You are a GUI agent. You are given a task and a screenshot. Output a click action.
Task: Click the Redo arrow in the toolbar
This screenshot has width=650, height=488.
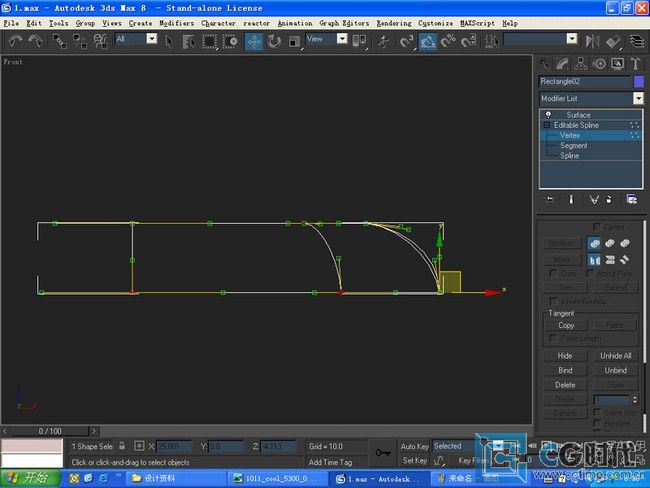tap(36, 41)
